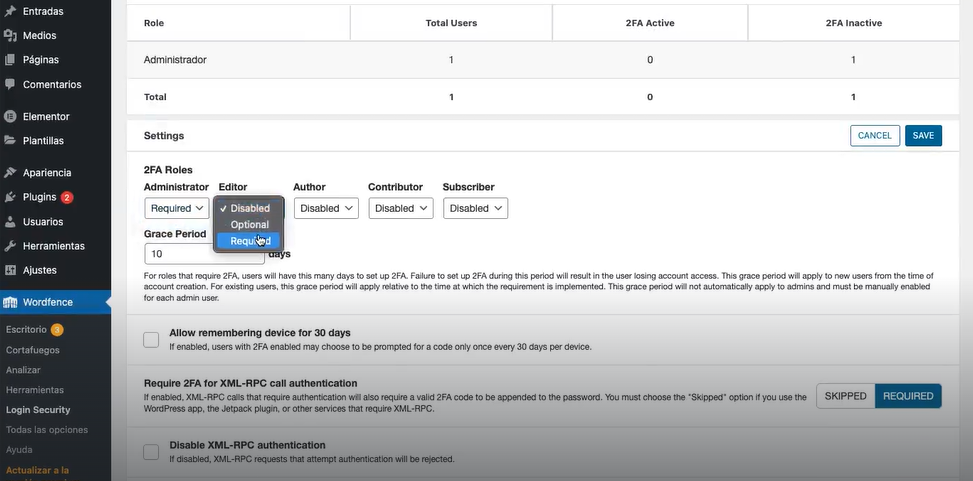Click the 2FA Roles heading
Image resolution: width=973 pixels, height=481 pixels.
click(168, 169)
